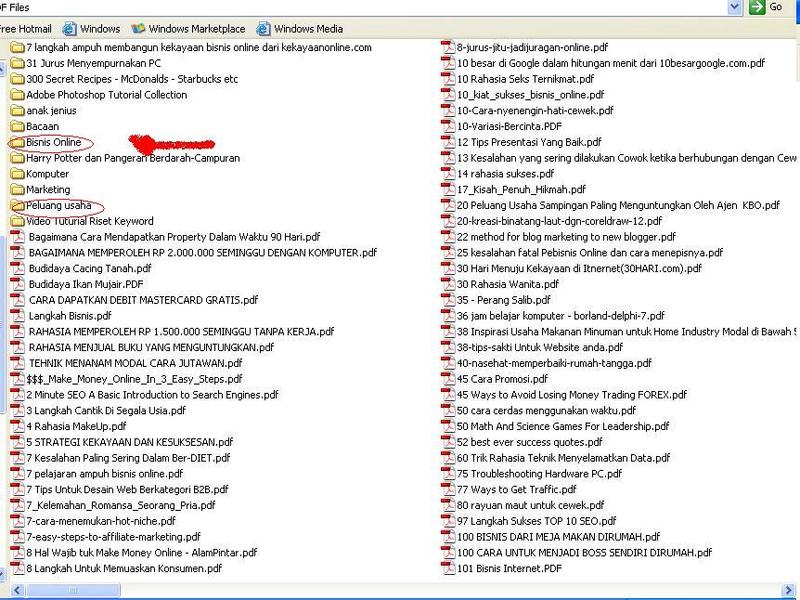
Task: Select 7 pelajaran ampuh bisnis online.pdf name
Action: (105, 474)
